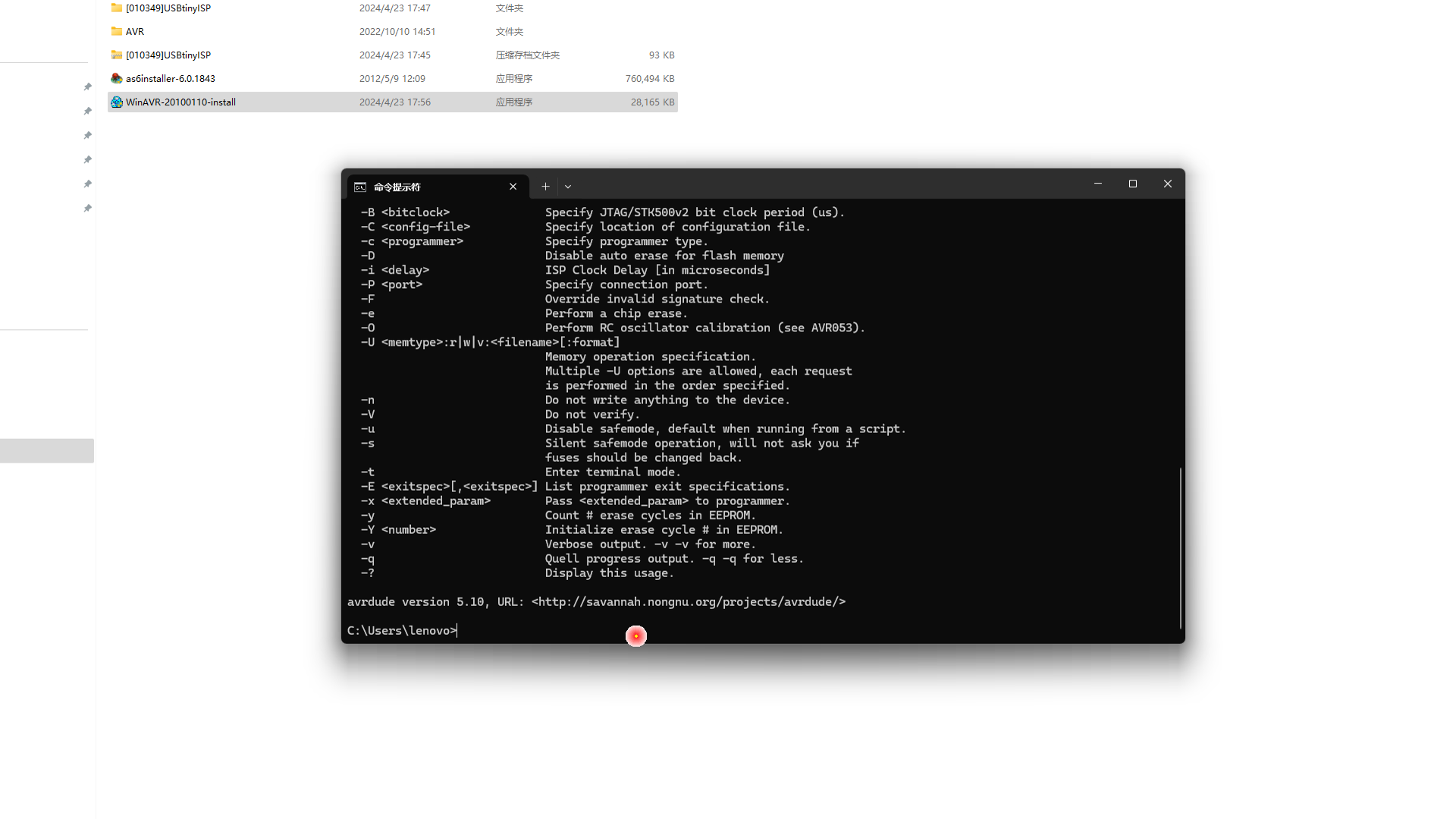Select the [010349]USBtinyISP folder row dated 17:47
Image resolution: width=1456 pixels, height=819 pixels.
coord(227,8)
